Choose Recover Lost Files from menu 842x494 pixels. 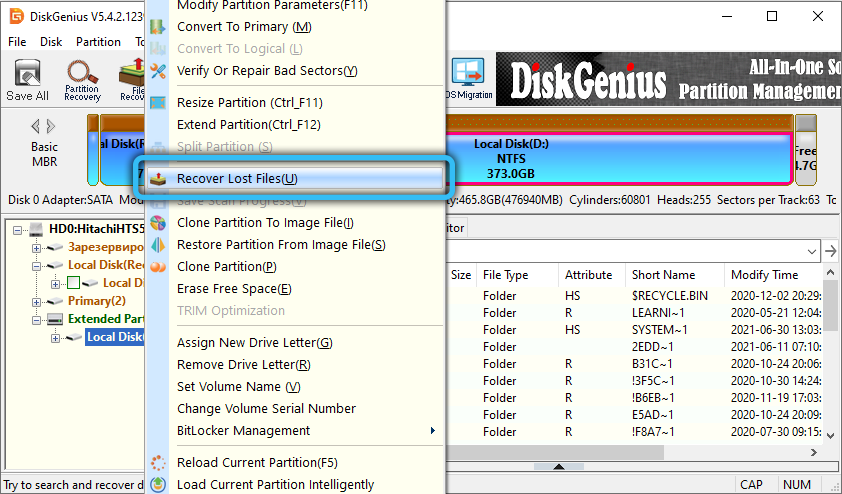pyautogui.click(x=237, y=179)
